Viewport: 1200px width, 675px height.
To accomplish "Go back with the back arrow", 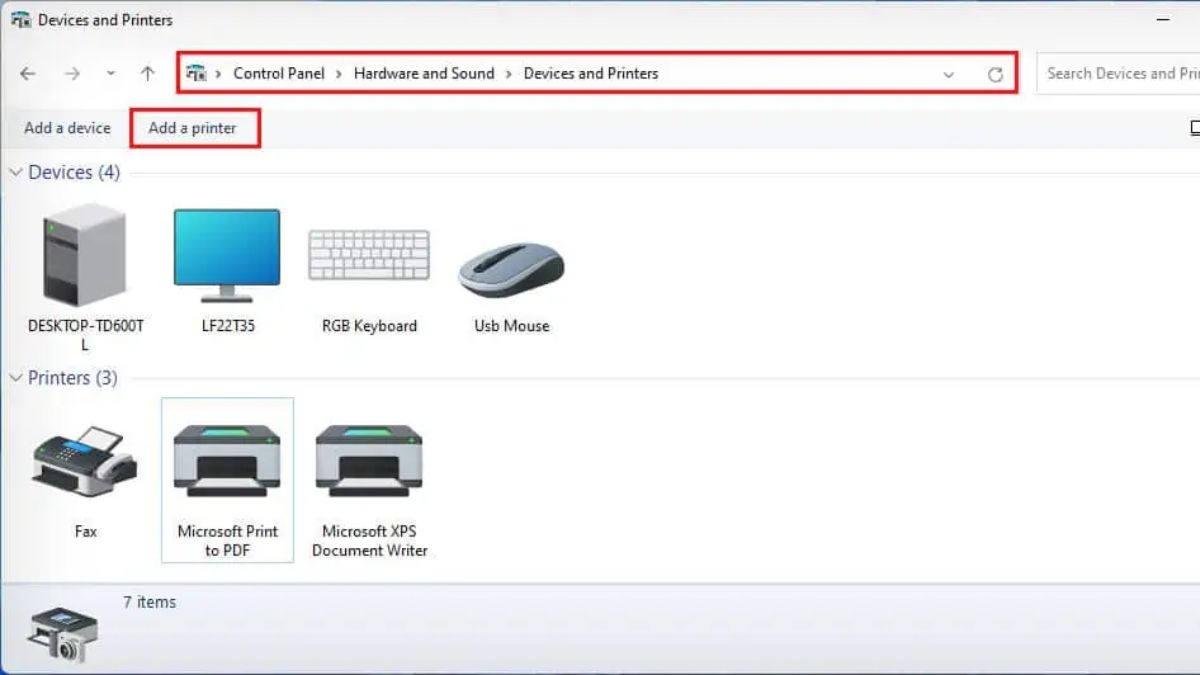I will [28, 74].
